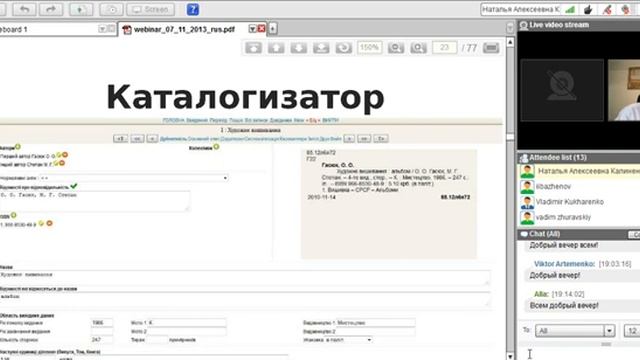Click the user name field Наталья Алексеевна

tap(521, 9)
